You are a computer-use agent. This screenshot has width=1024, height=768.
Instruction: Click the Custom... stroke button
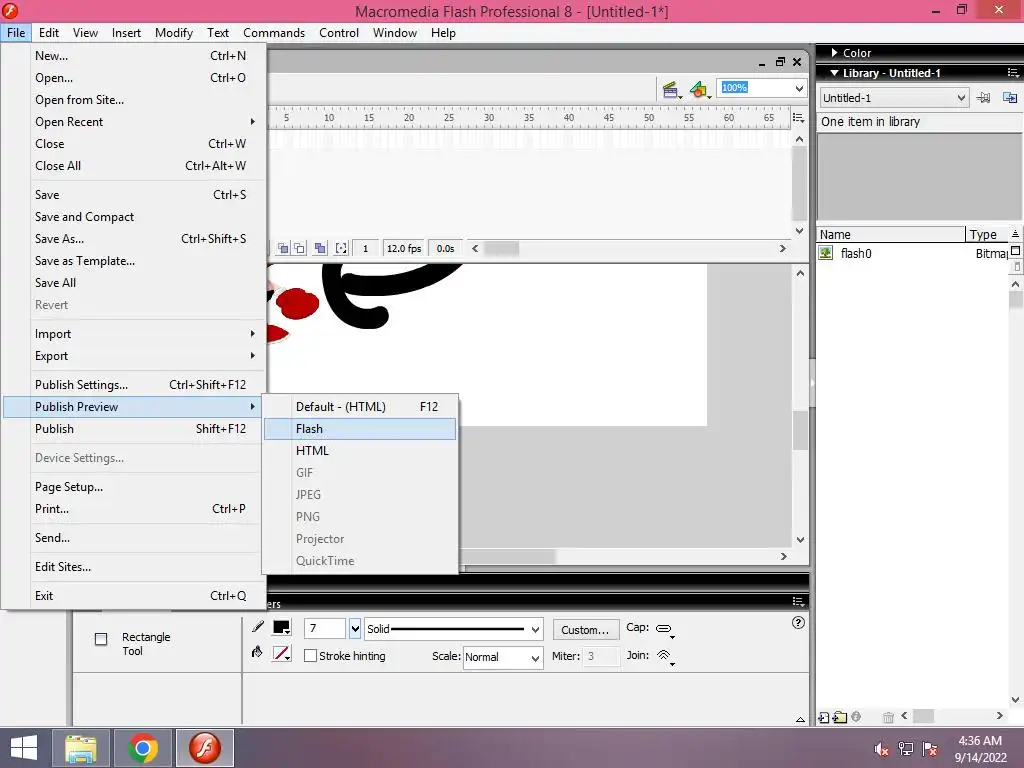(585, 630)
